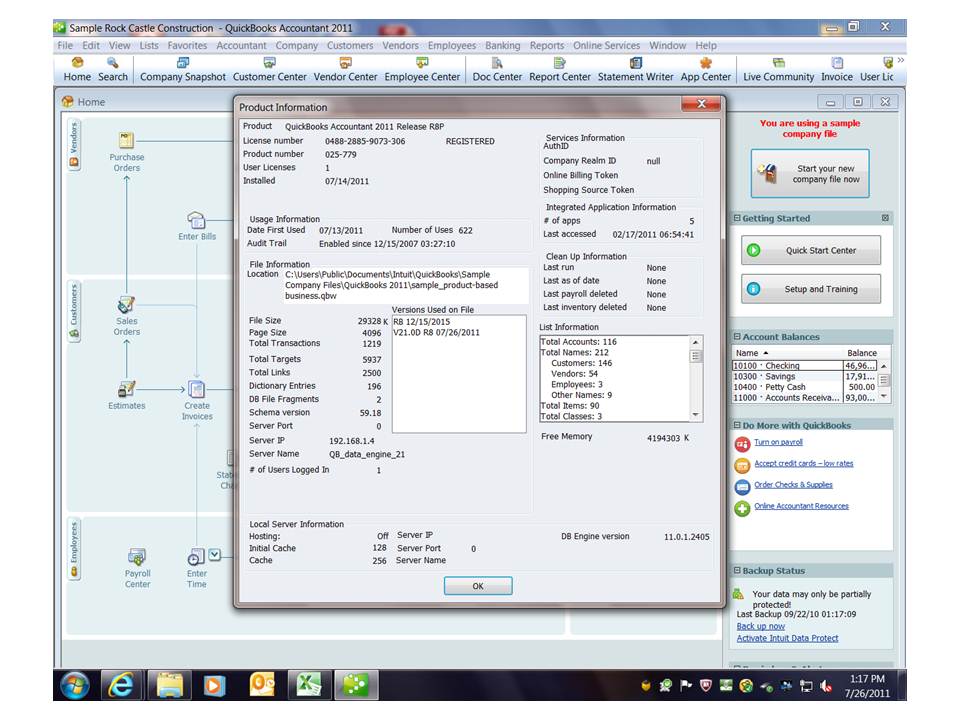The height and width of the screenshot is (720, 960).
Task: Select the Create Invoices icon
Action: tap(198, 393)
